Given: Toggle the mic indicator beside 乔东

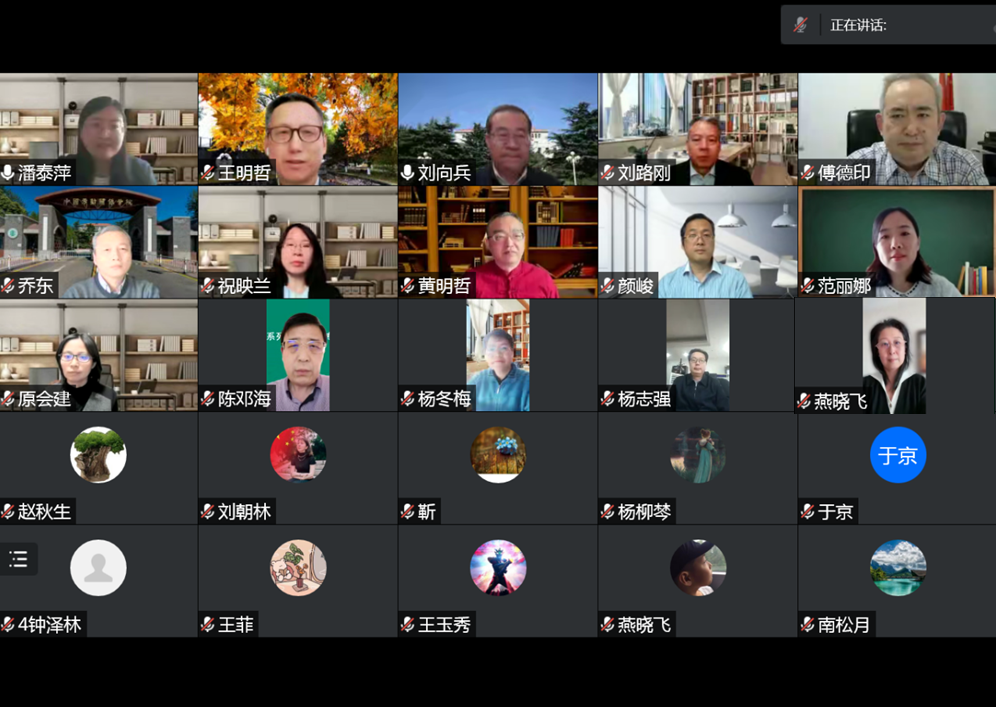Looking at the screenshot, I should point(8,286).
